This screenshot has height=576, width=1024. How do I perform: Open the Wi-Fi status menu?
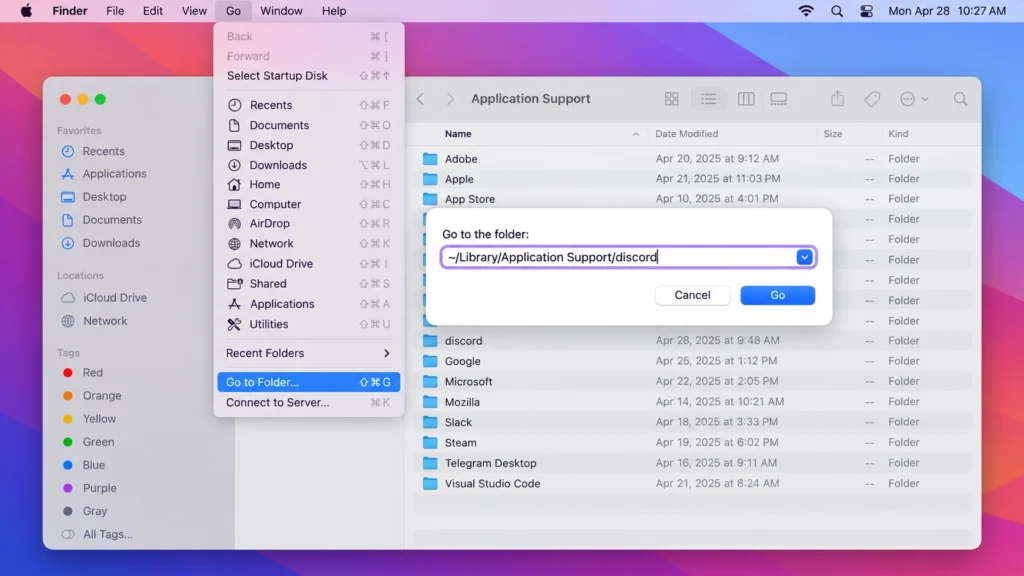(x=807, y=11)
